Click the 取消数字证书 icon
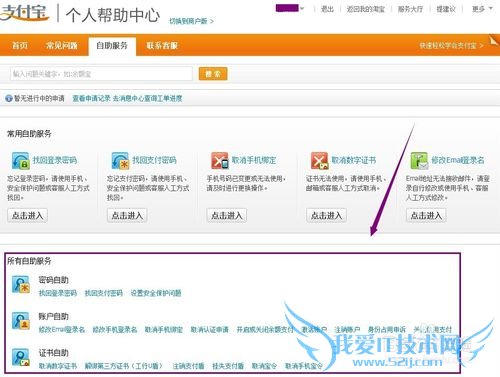Screen dimensions: 500x377 [x=319, y=161]
